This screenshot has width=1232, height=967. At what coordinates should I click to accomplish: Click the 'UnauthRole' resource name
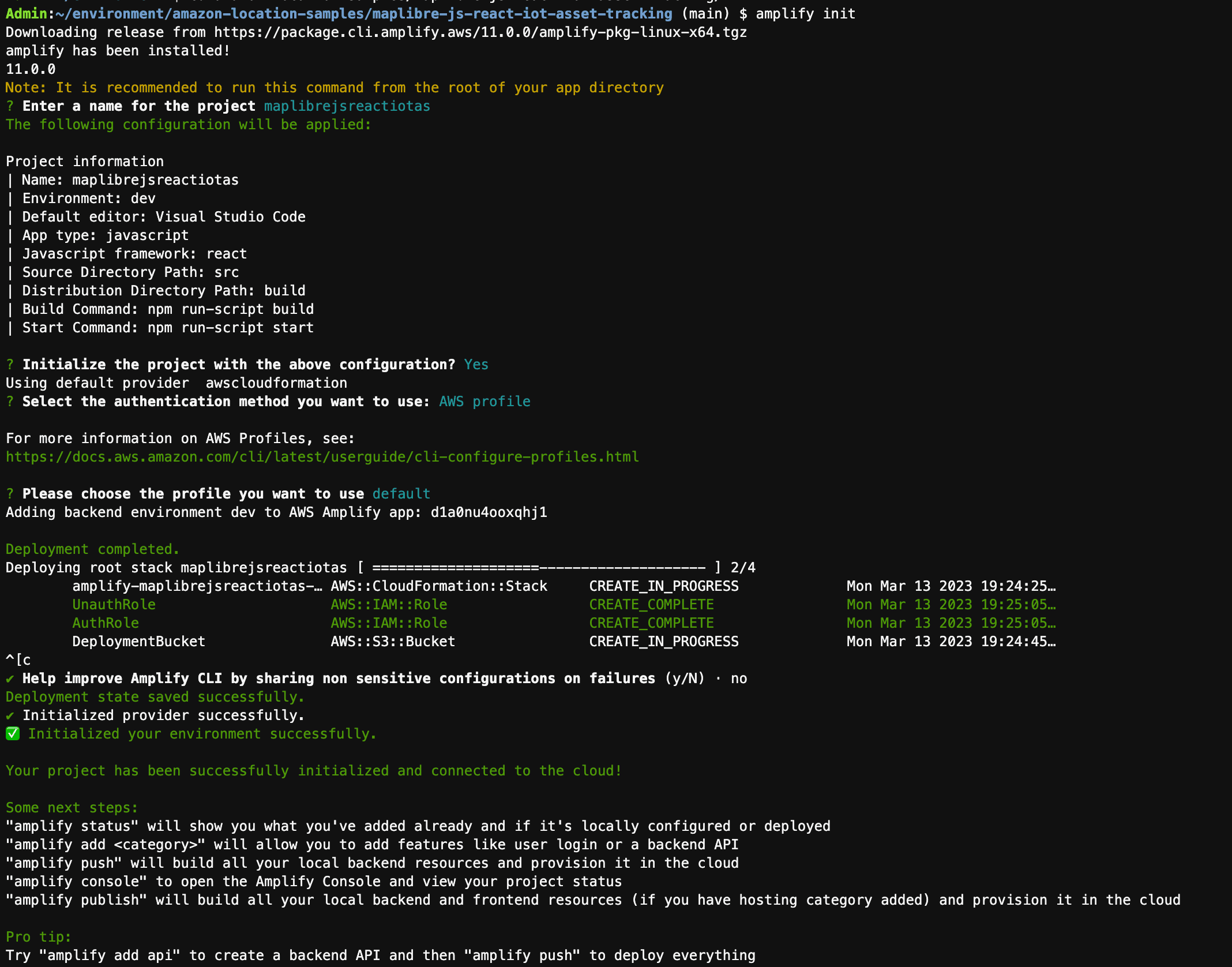114,605
